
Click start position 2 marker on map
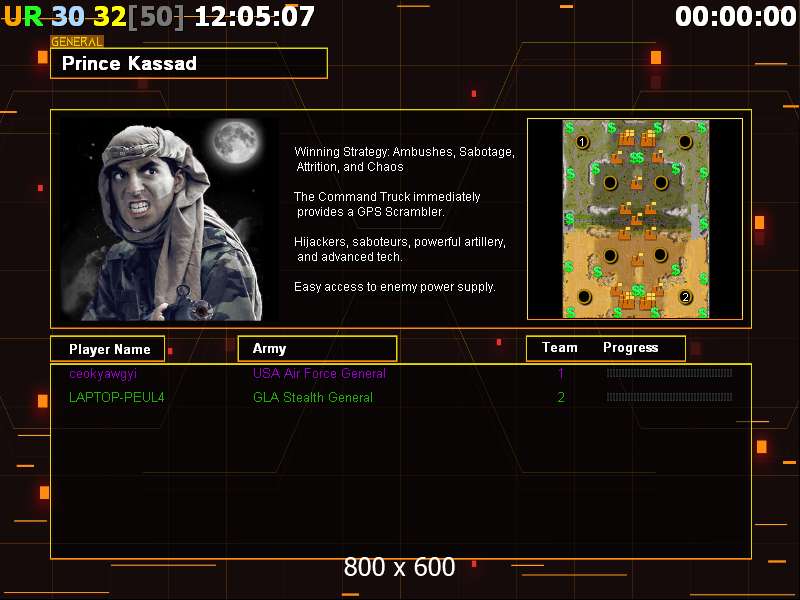point(685,296)
